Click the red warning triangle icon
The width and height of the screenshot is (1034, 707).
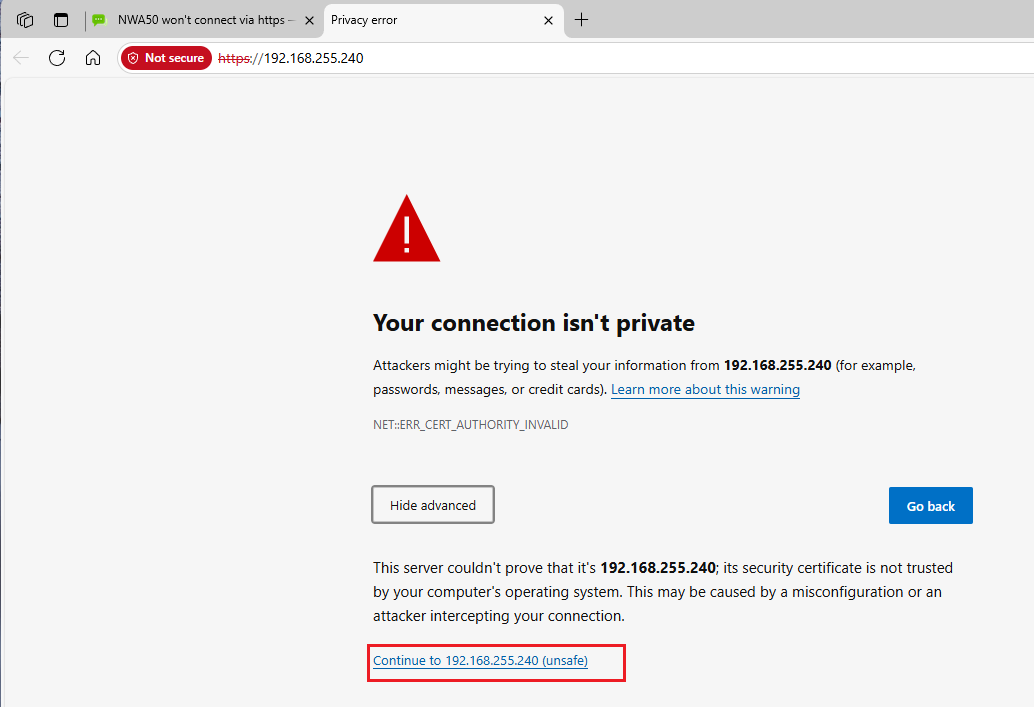(406, 229)
